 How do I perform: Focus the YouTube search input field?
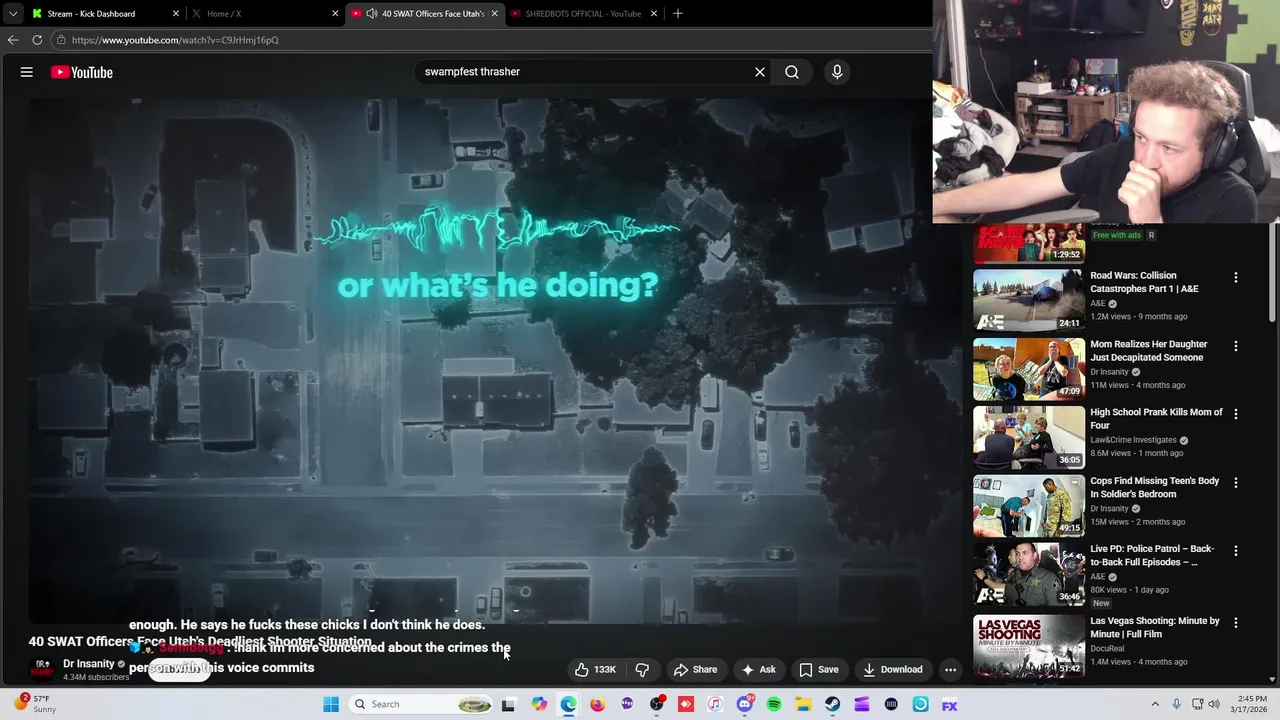[x=585, y=72]
